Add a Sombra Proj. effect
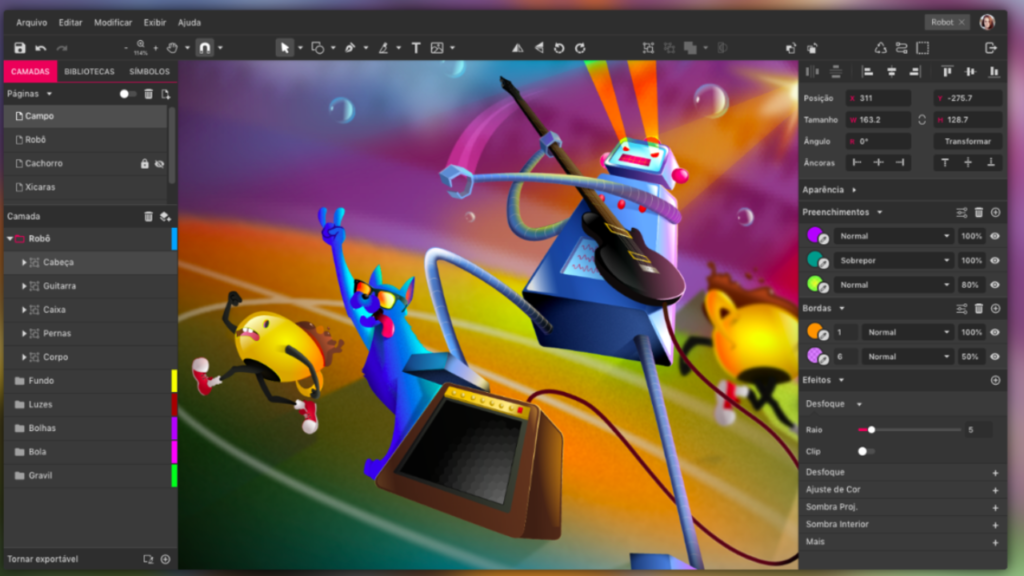1024x576 pixels. click(995, 507)
